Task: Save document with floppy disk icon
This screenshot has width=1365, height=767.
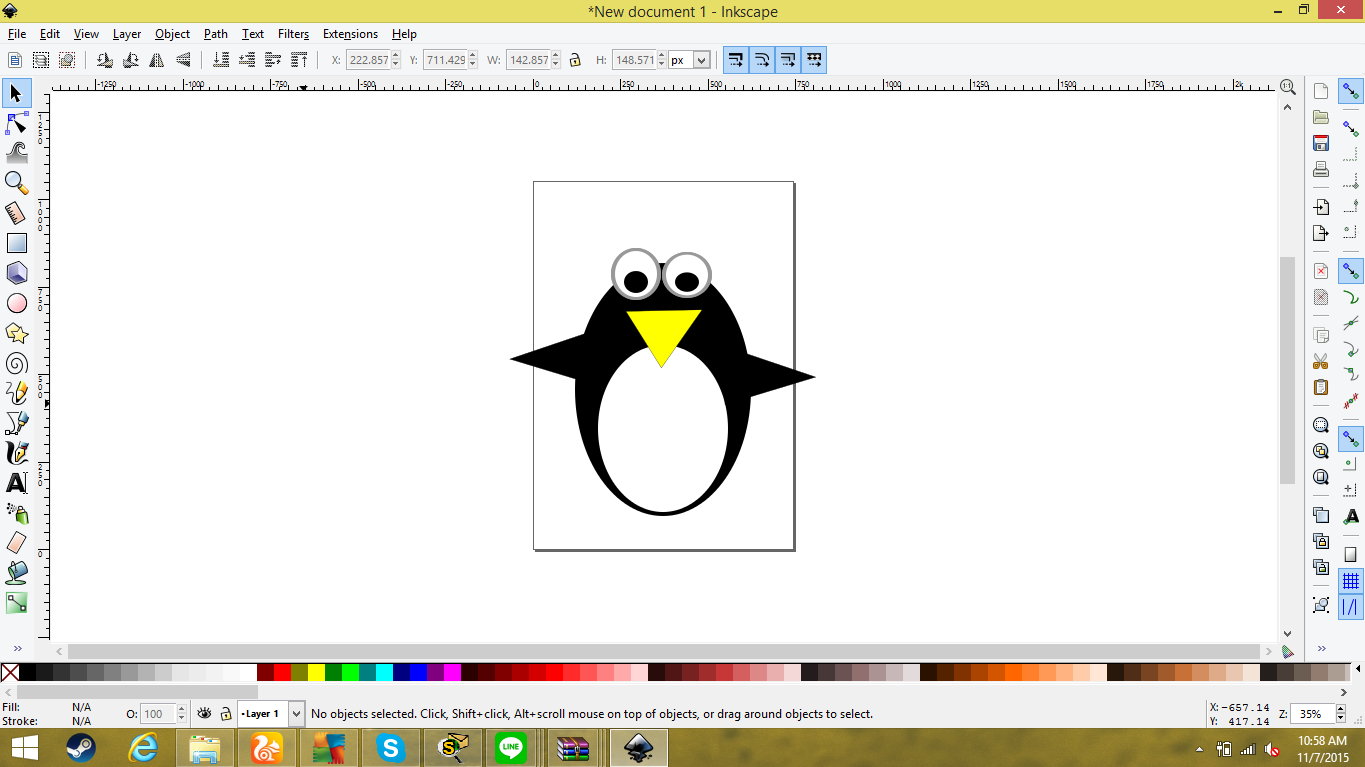Action: coord(1321,143)
